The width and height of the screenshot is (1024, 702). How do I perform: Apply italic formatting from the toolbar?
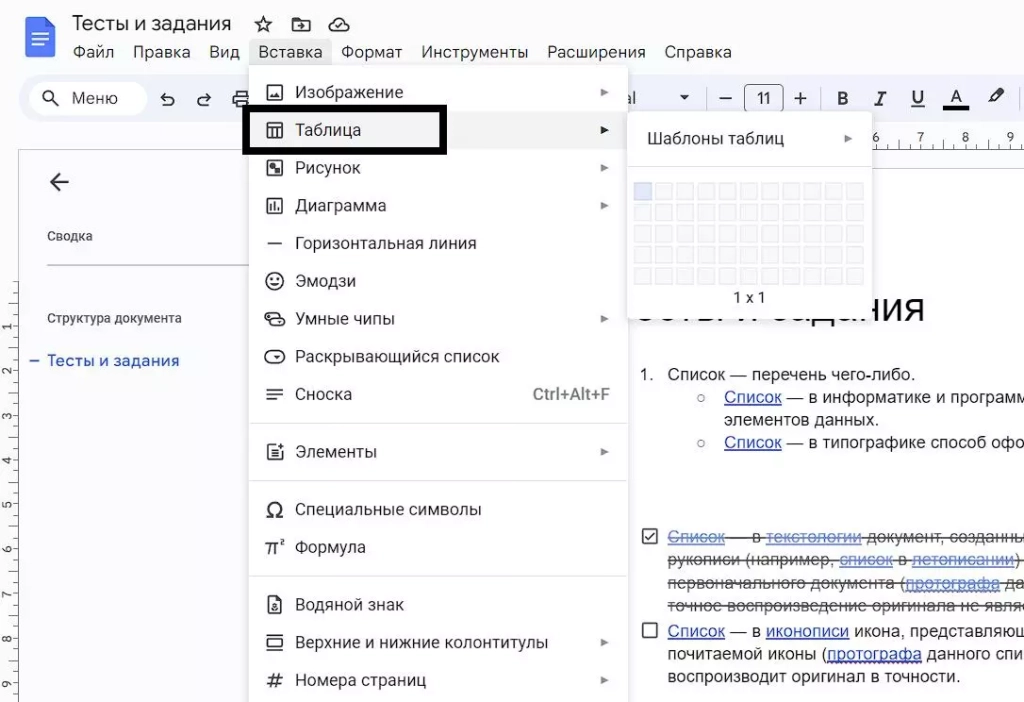(x=880, y=98)
